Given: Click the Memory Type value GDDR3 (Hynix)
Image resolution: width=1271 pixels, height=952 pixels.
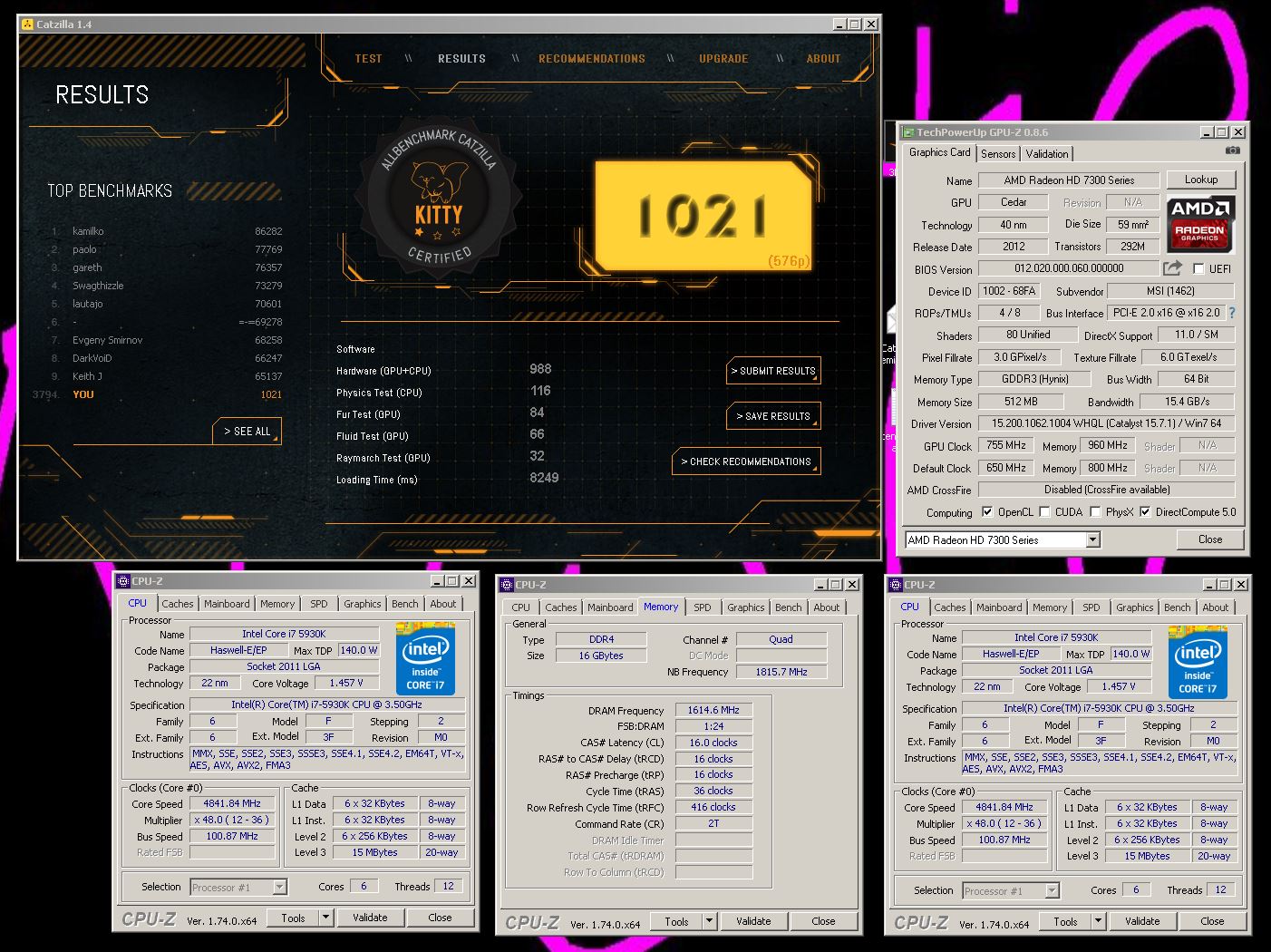Looking at the screenshot, I should pos(1034,379).
